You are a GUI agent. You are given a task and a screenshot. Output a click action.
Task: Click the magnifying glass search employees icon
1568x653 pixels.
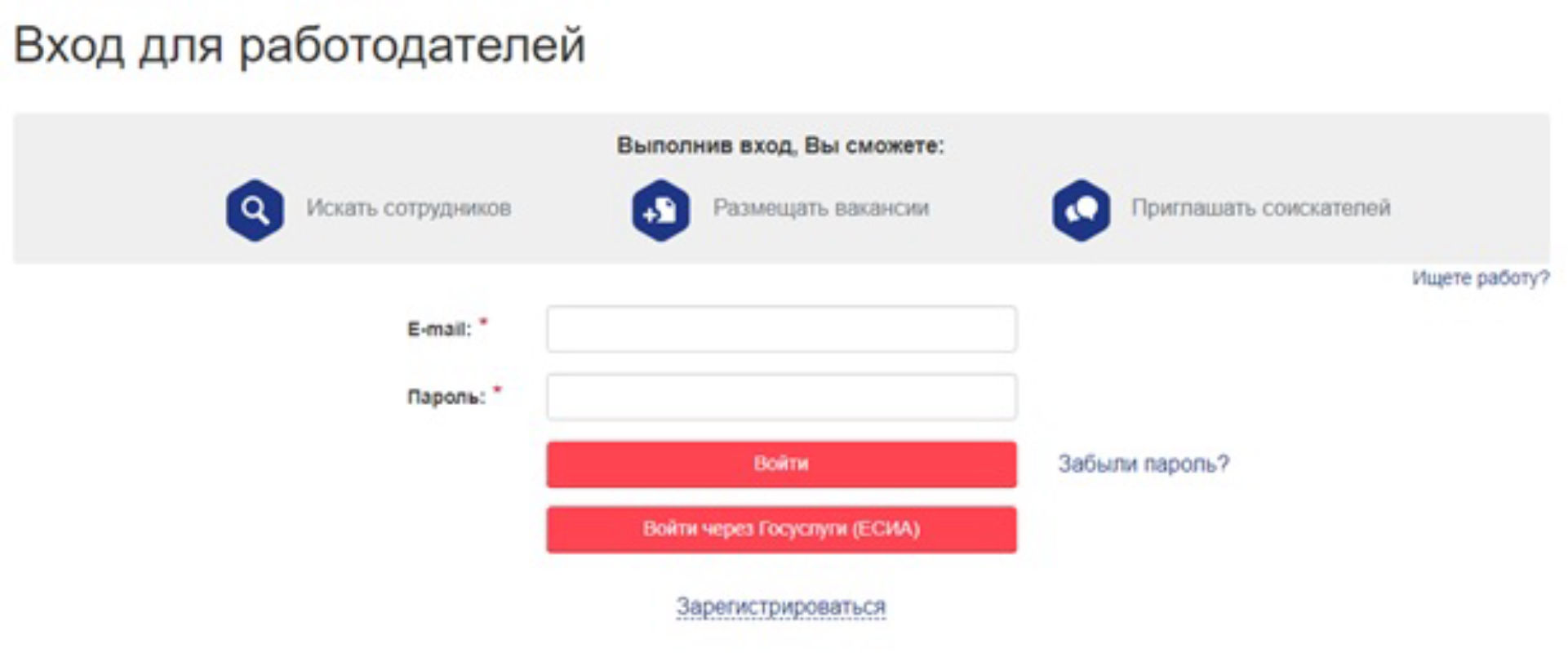(255, 211)
